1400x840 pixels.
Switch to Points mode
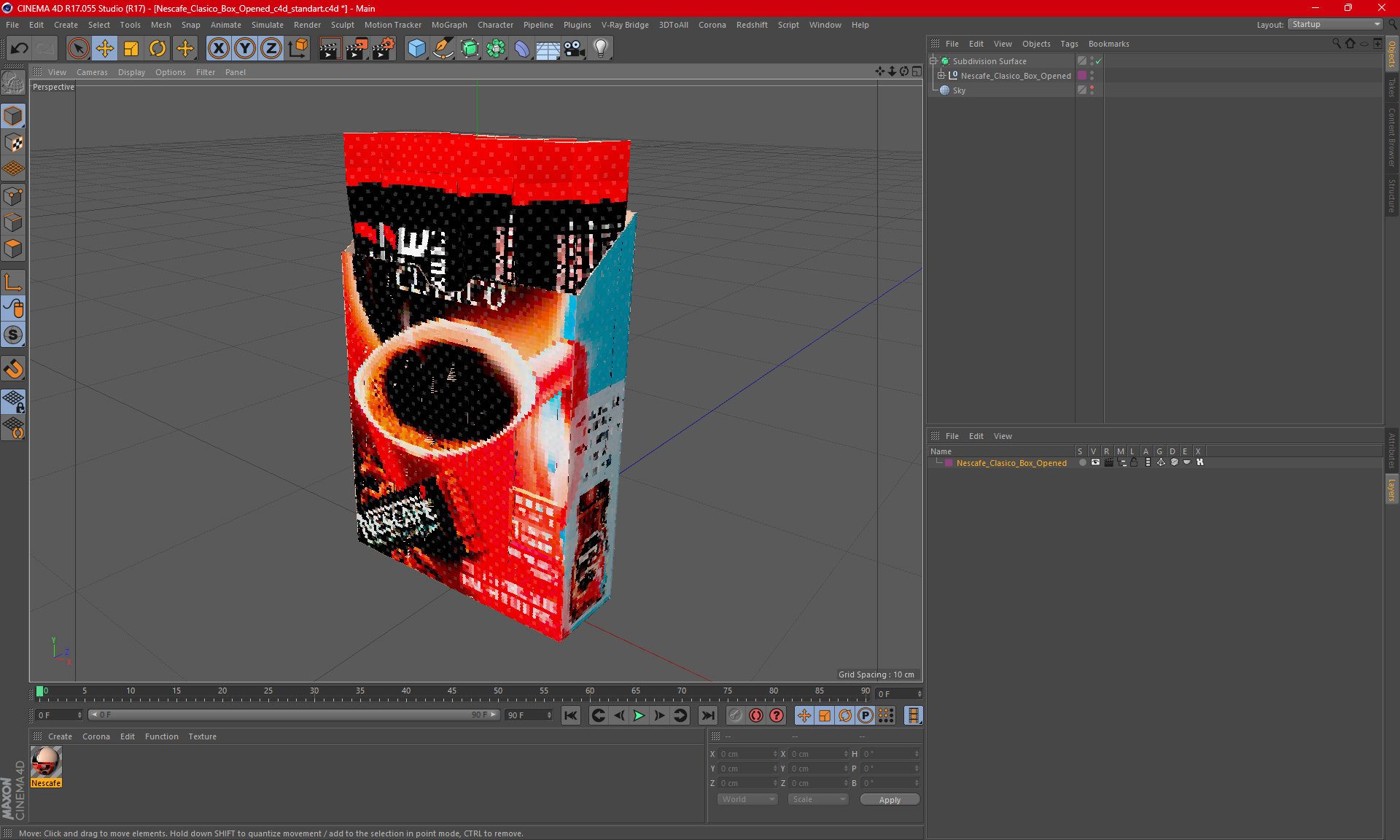(x=13, y=196)
